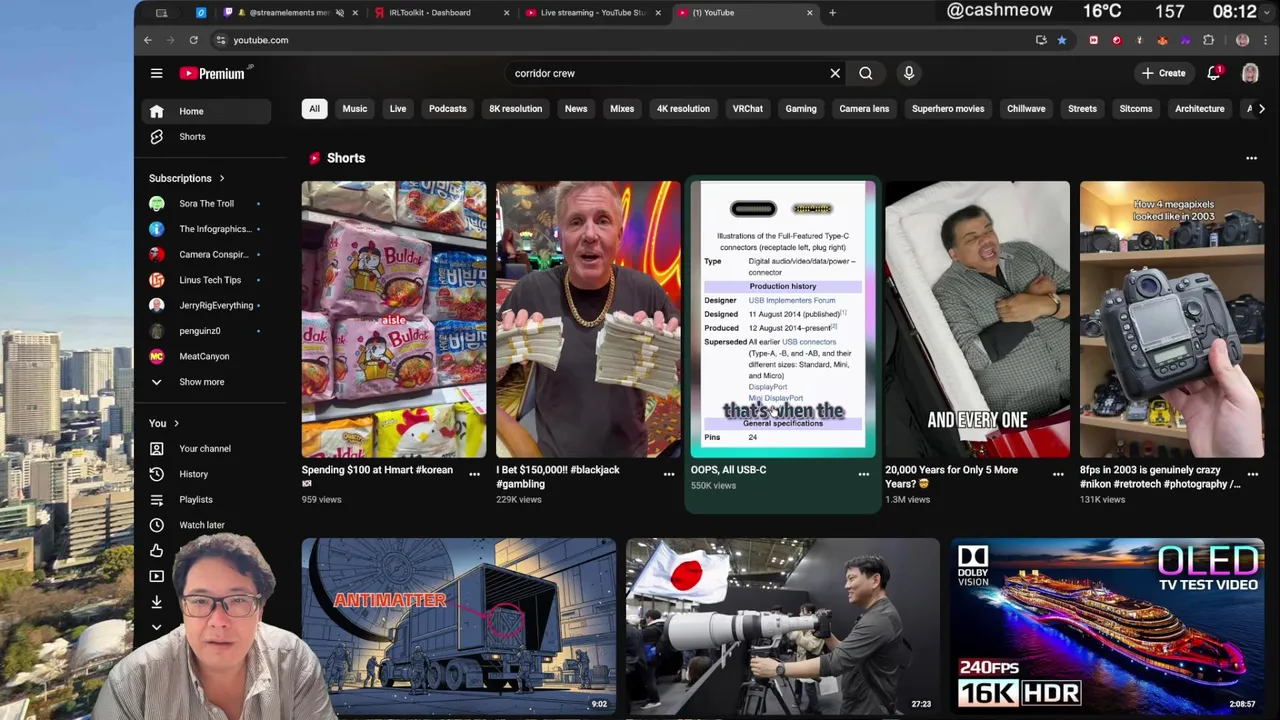Open the hamburger guide menu icon
The width and height of the screenshot is (1280, 720).
pos(156,73)
